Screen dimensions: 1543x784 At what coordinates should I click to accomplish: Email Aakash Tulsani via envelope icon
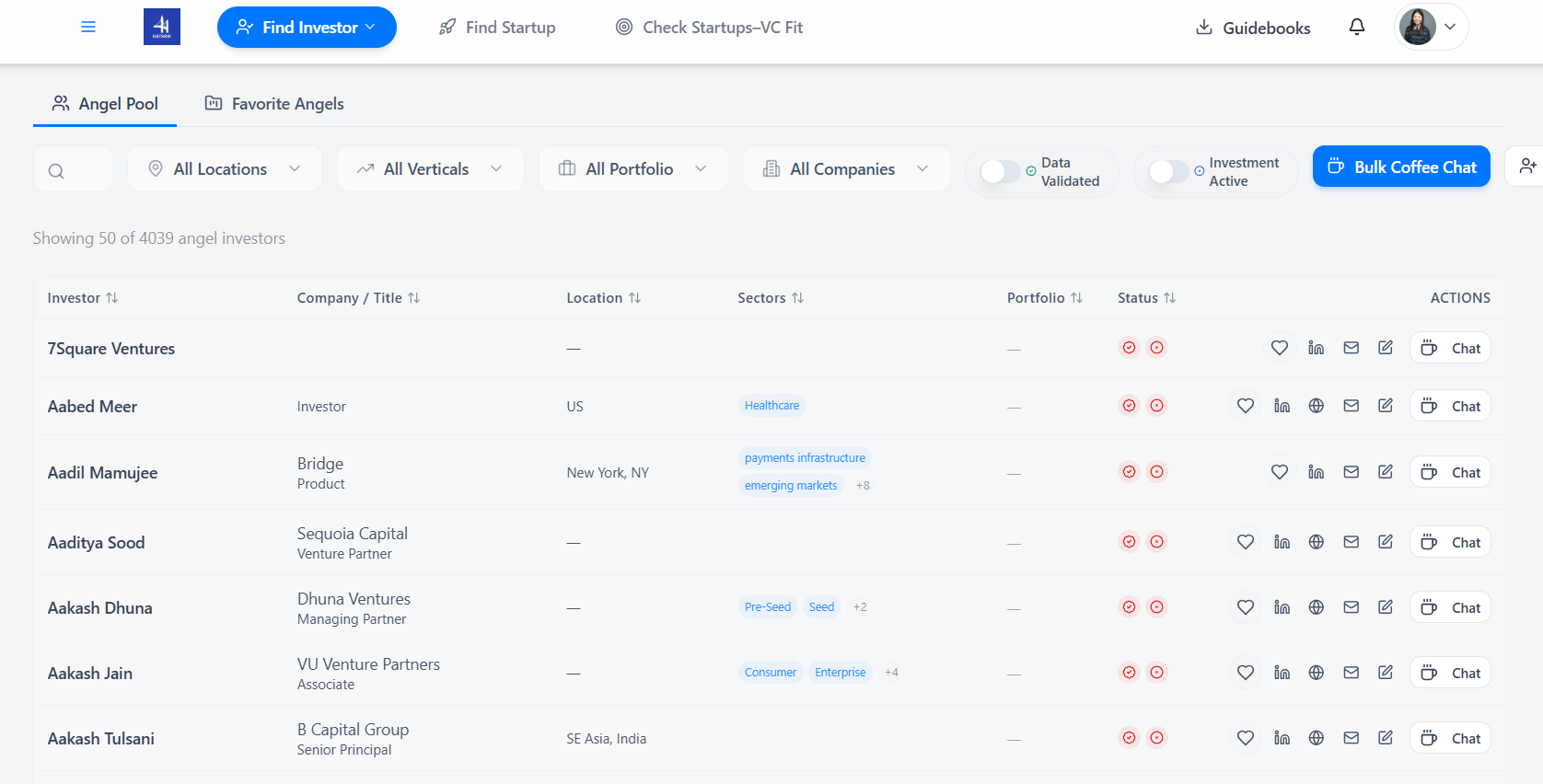[x=1351, y=738]
